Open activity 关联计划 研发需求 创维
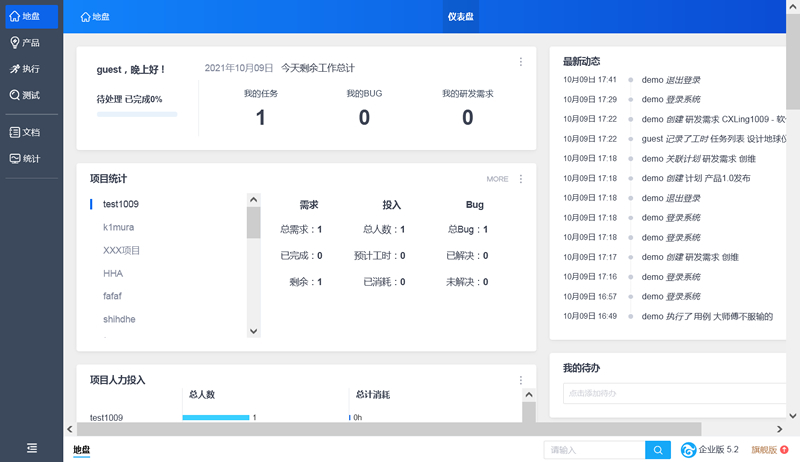800x462 pixels. pos(698,159)
